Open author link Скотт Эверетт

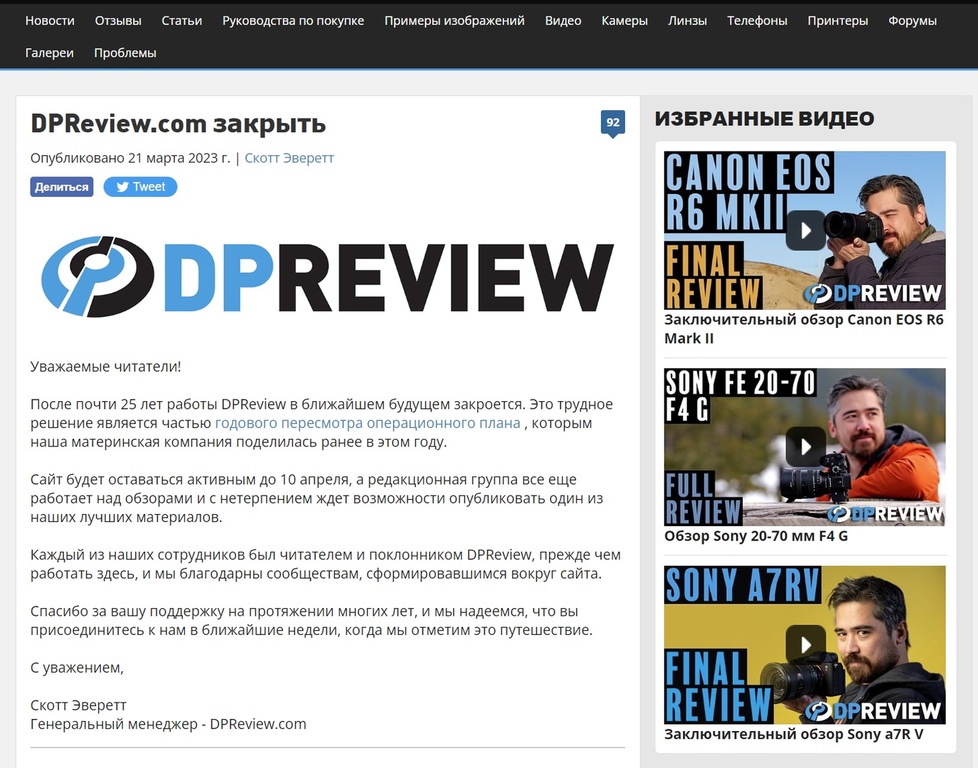[289, 158]
